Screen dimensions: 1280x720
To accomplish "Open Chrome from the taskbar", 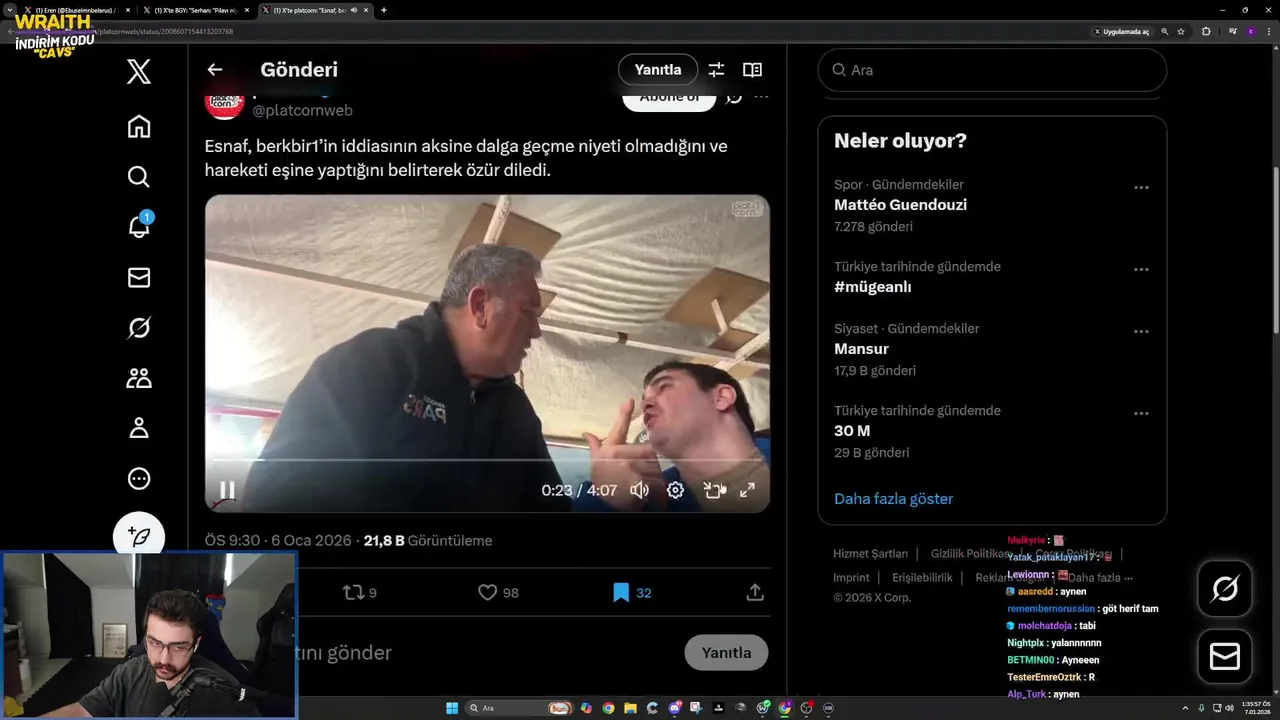I will coord(608,708).
